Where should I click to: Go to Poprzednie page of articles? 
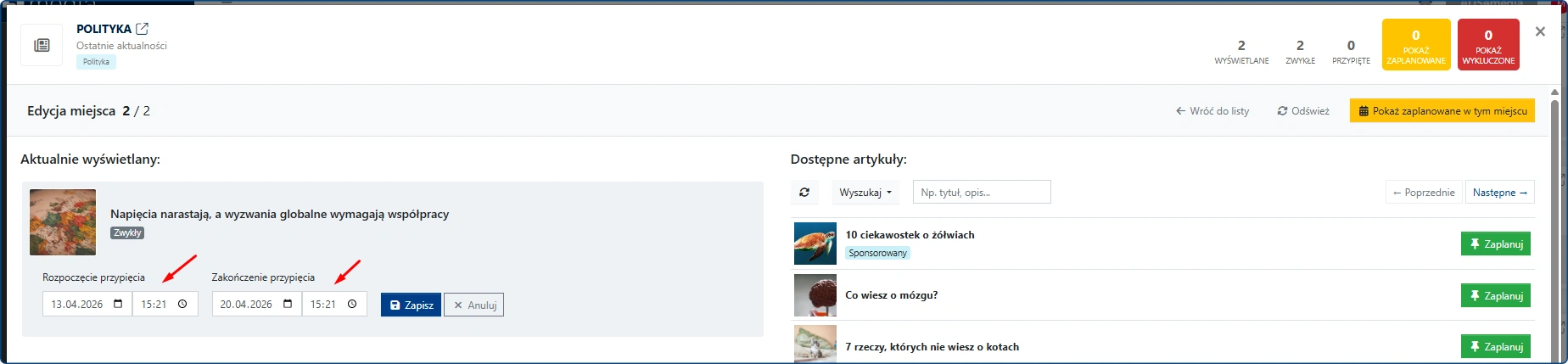(x=1424, y=193)
